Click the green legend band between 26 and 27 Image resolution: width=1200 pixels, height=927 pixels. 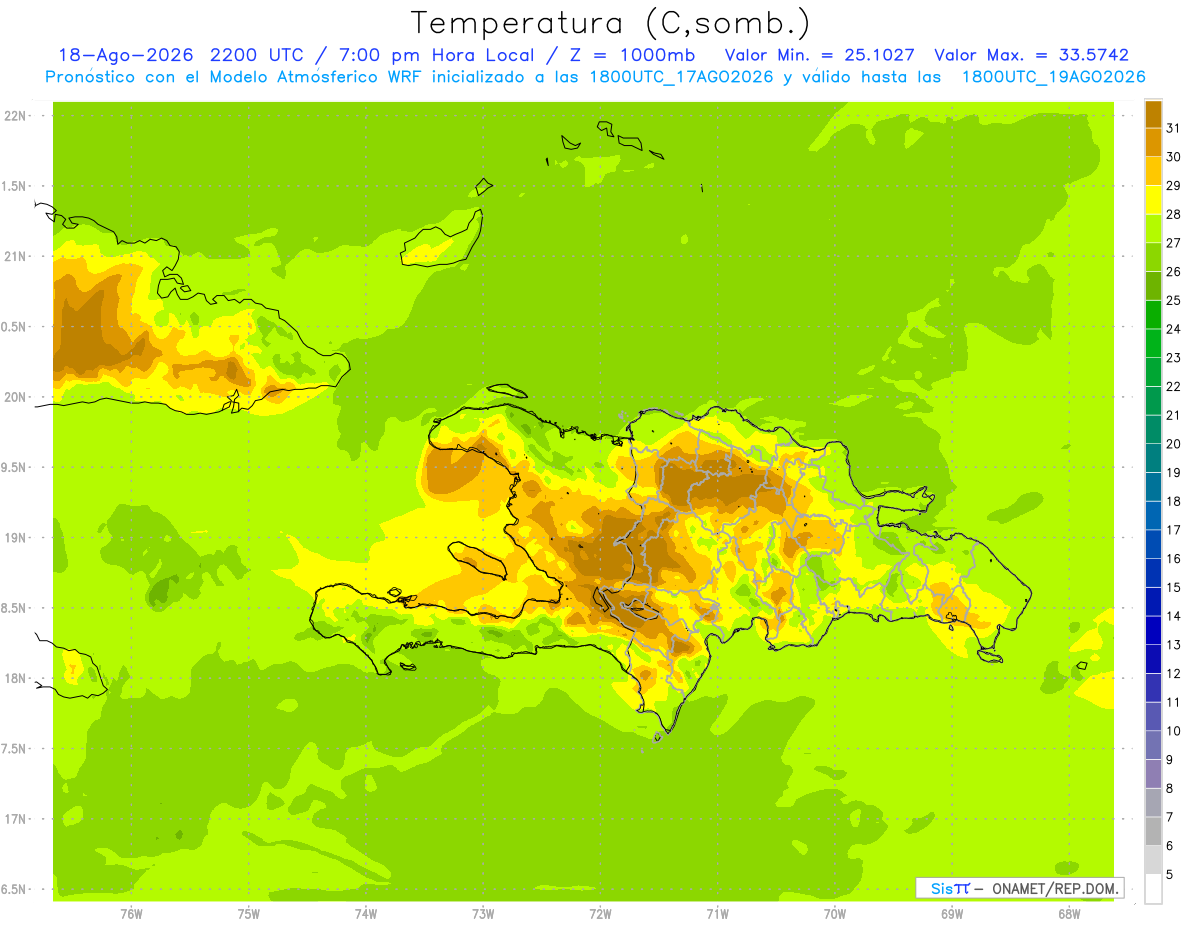pos(1153,257)
